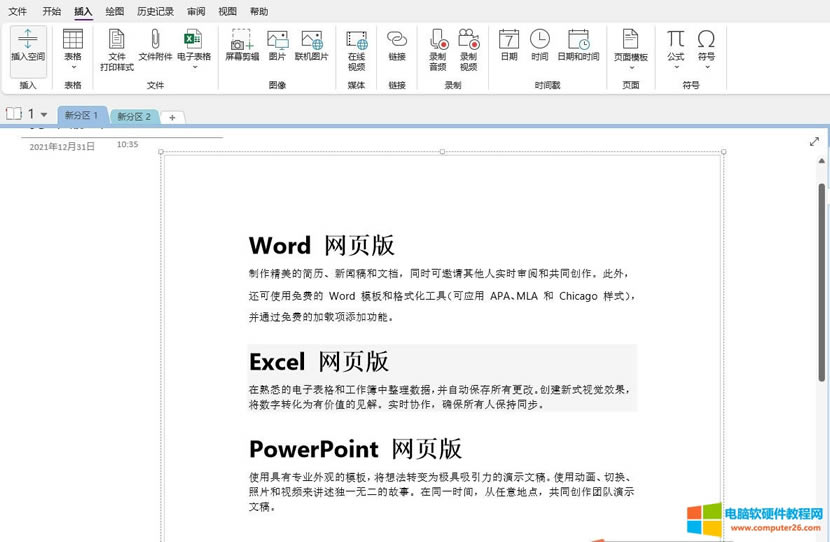Viewport: 830px width, 542px height.
Task: Click the Insert Space icon
Action: (x=28, y=47)
